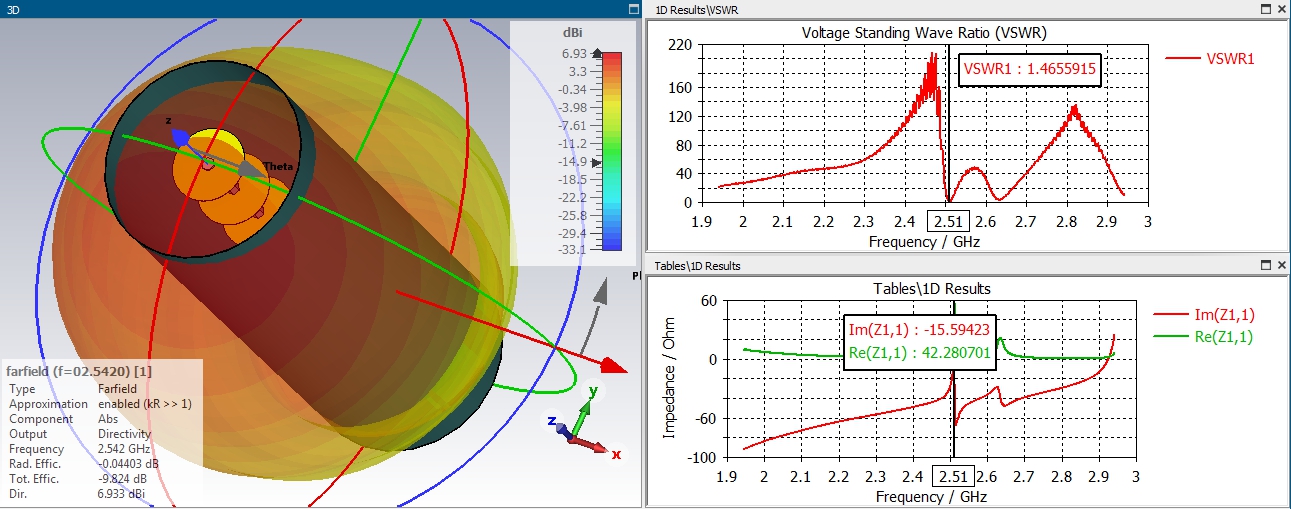Image resolution: width=1291 pixels, height=509 pixels.
Task: Maximize the 3D view window
Action: point(632,9)
